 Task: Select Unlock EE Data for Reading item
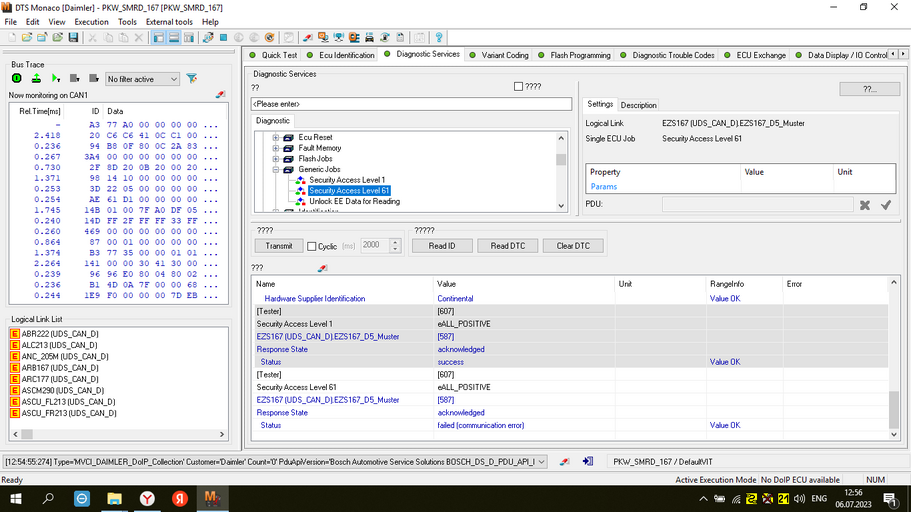coord(354,202)
